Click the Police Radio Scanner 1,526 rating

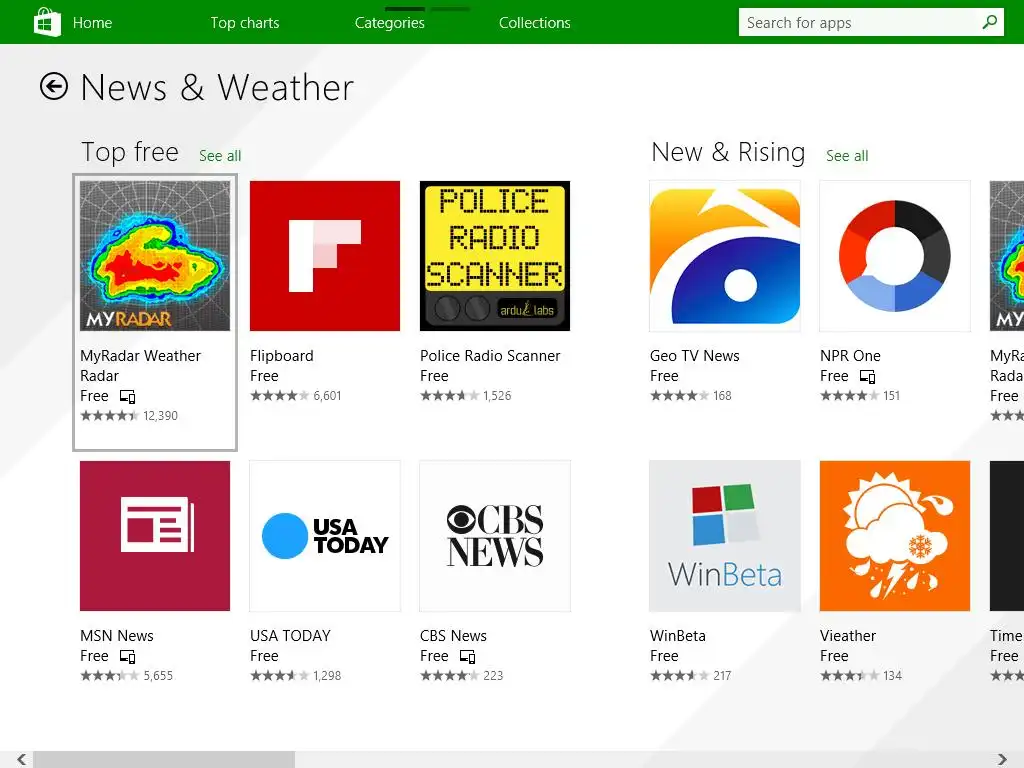(x=466, y=396)
